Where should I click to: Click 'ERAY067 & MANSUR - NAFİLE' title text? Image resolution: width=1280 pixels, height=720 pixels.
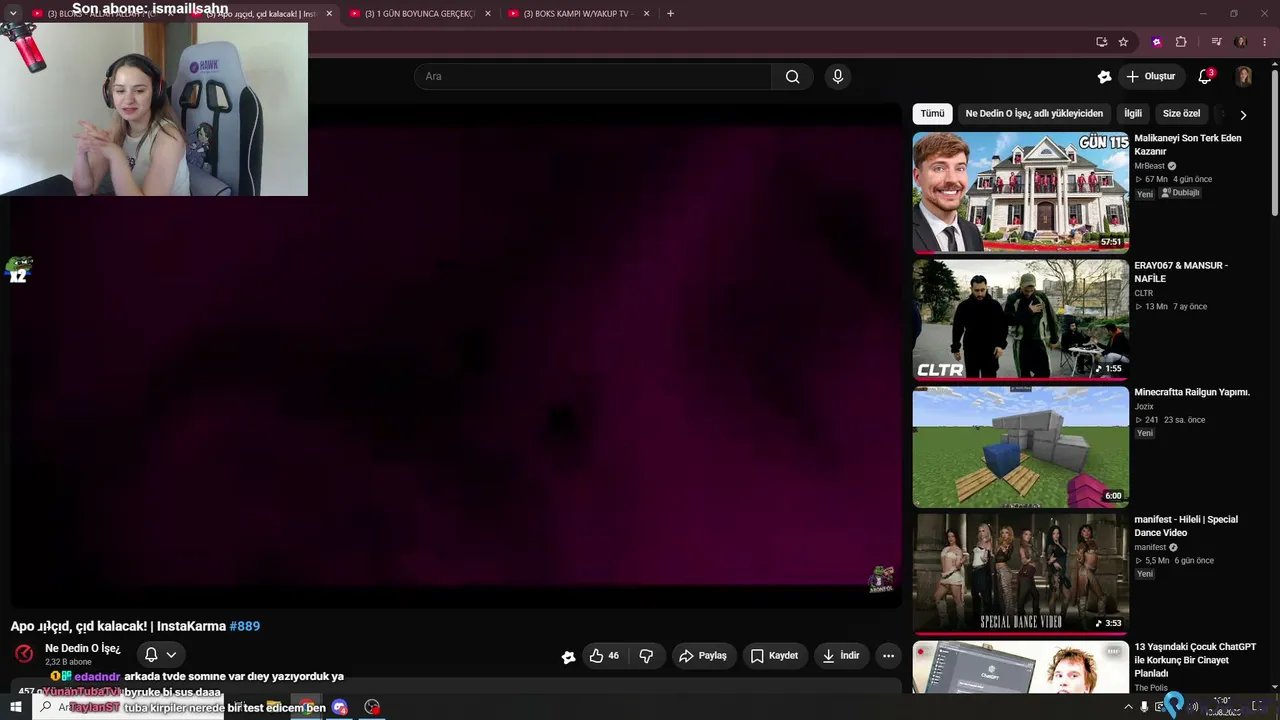tap(1181, 272)
